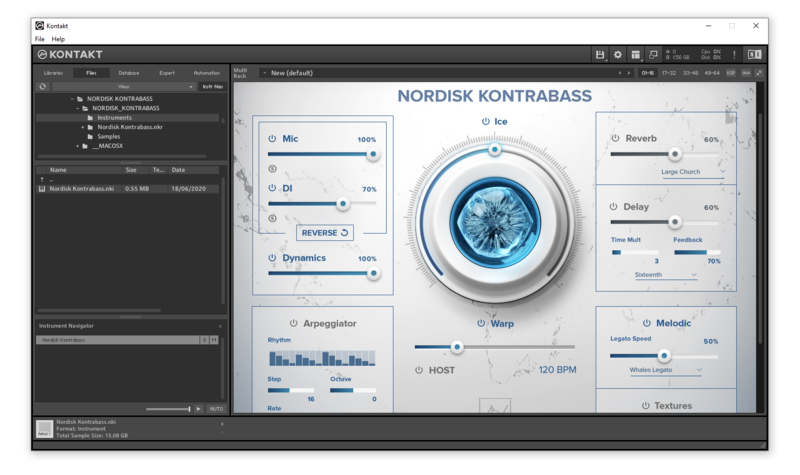Toggle the Dynamics power button
This screenshot has width=800, height=475.
[x=272, y=258]
